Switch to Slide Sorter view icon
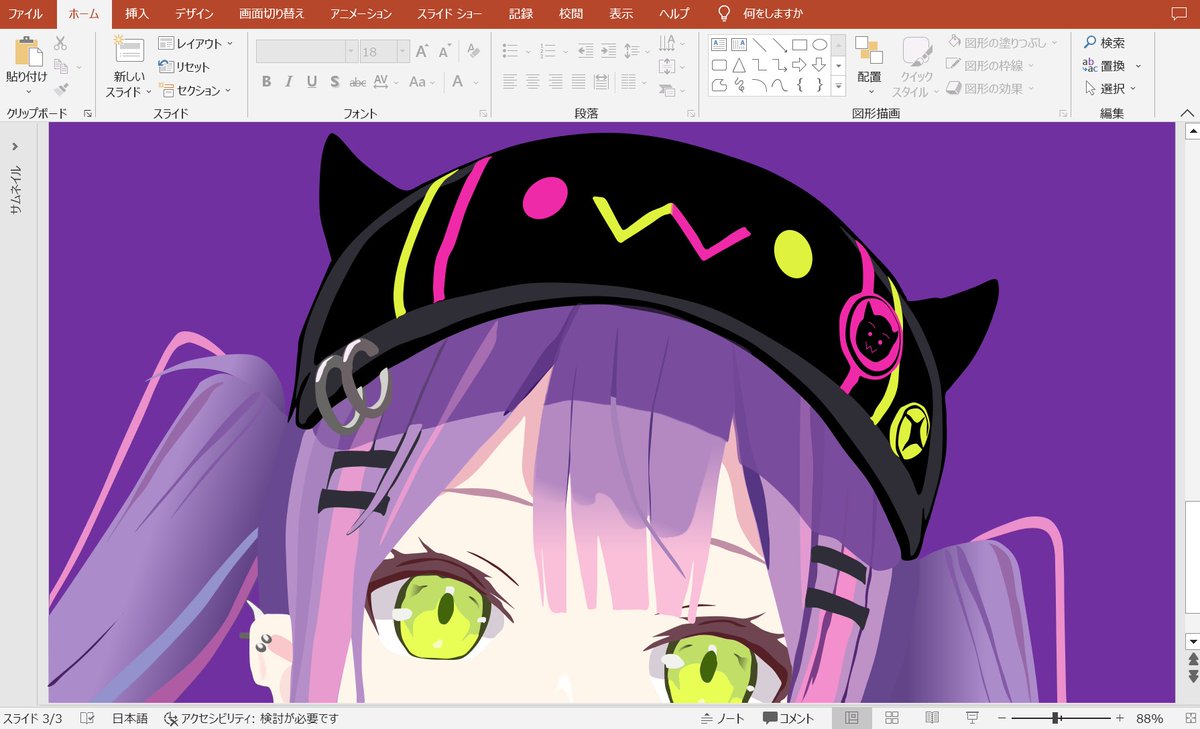This screenshot has width=1200, height=729. (x=892, y=718)
